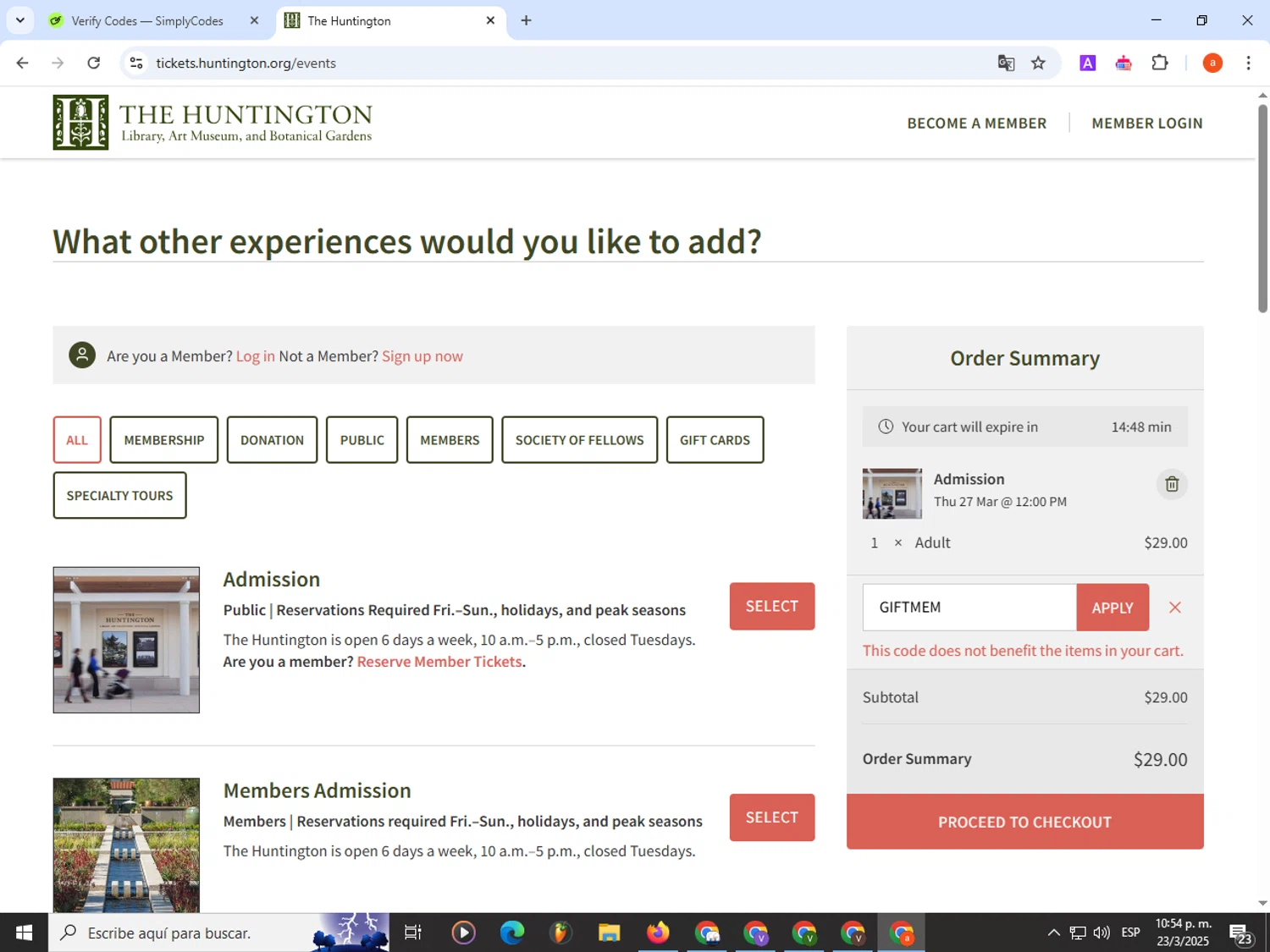
Task: Filter by MEMBERS events
Action: pyautogui.click(x=450, y=439)
